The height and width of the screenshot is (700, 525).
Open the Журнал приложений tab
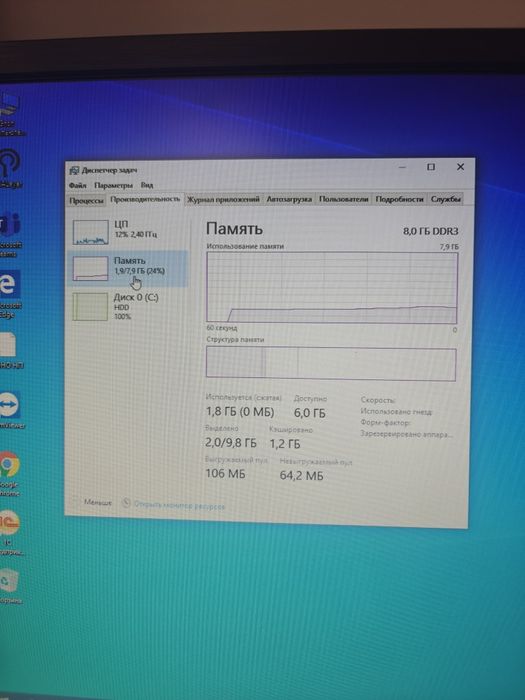pyautogui.click(x=223, y=200)
